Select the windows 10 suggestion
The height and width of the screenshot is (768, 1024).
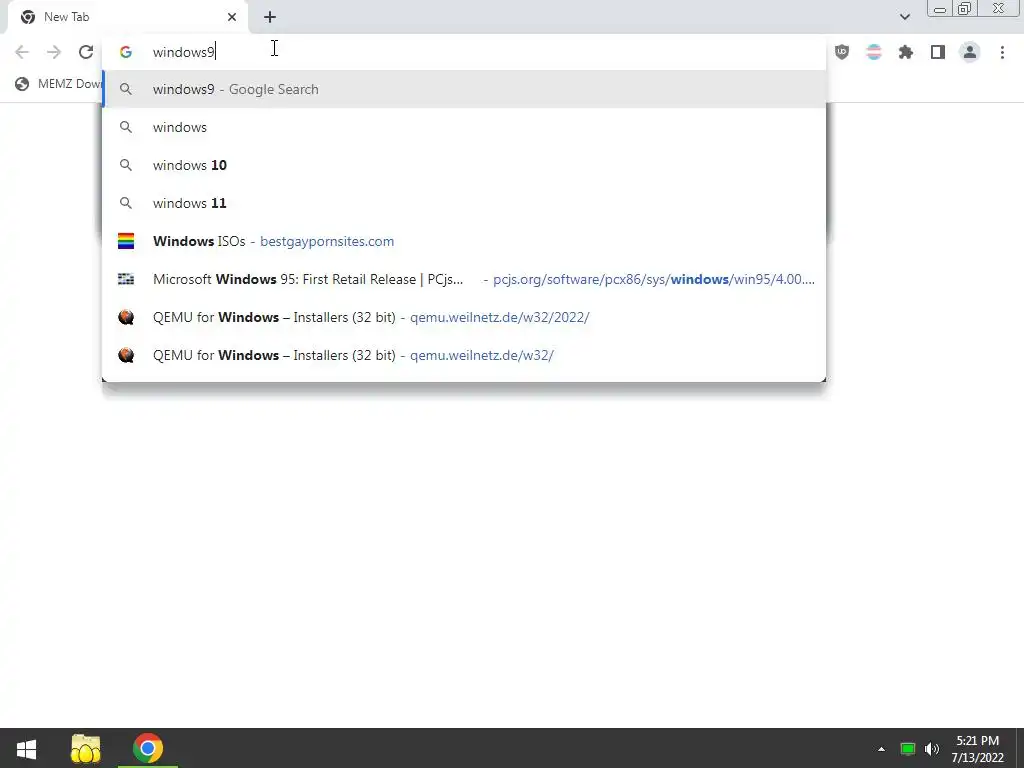[464, 165]
